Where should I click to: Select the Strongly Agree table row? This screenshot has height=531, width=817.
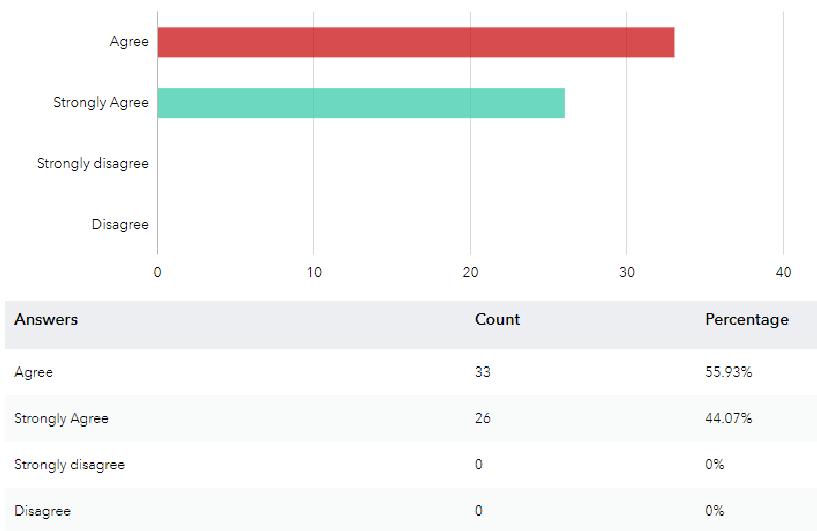coord(411,418)
